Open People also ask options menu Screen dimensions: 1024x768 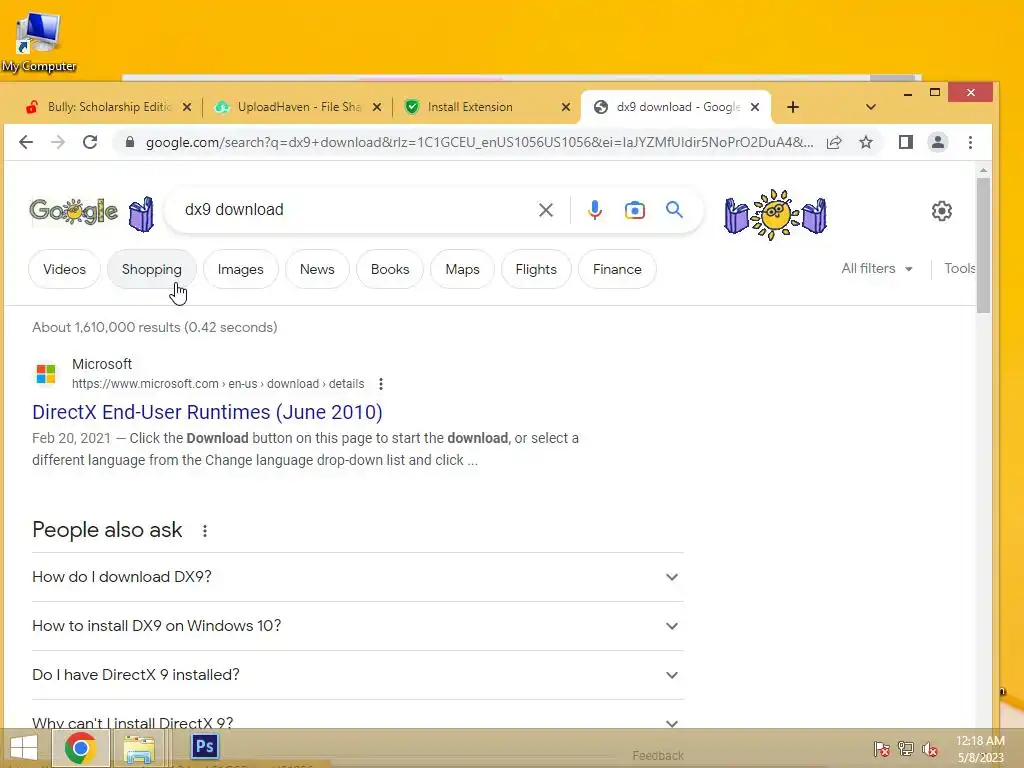(x=204, y=531)
